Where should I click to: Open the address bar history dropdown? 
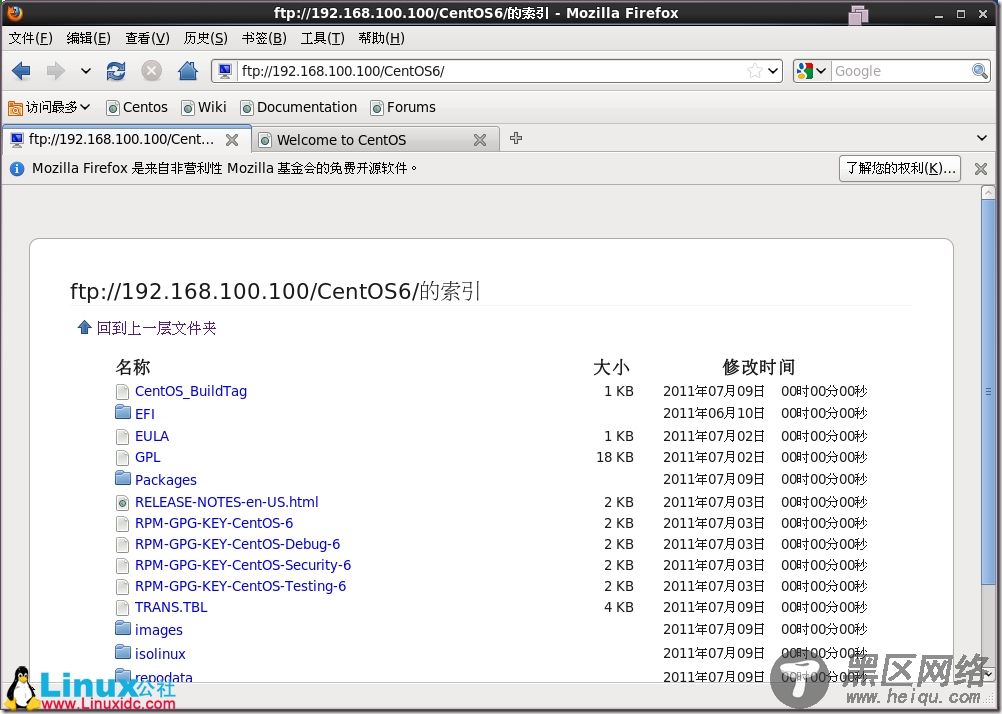pos(773,71)
